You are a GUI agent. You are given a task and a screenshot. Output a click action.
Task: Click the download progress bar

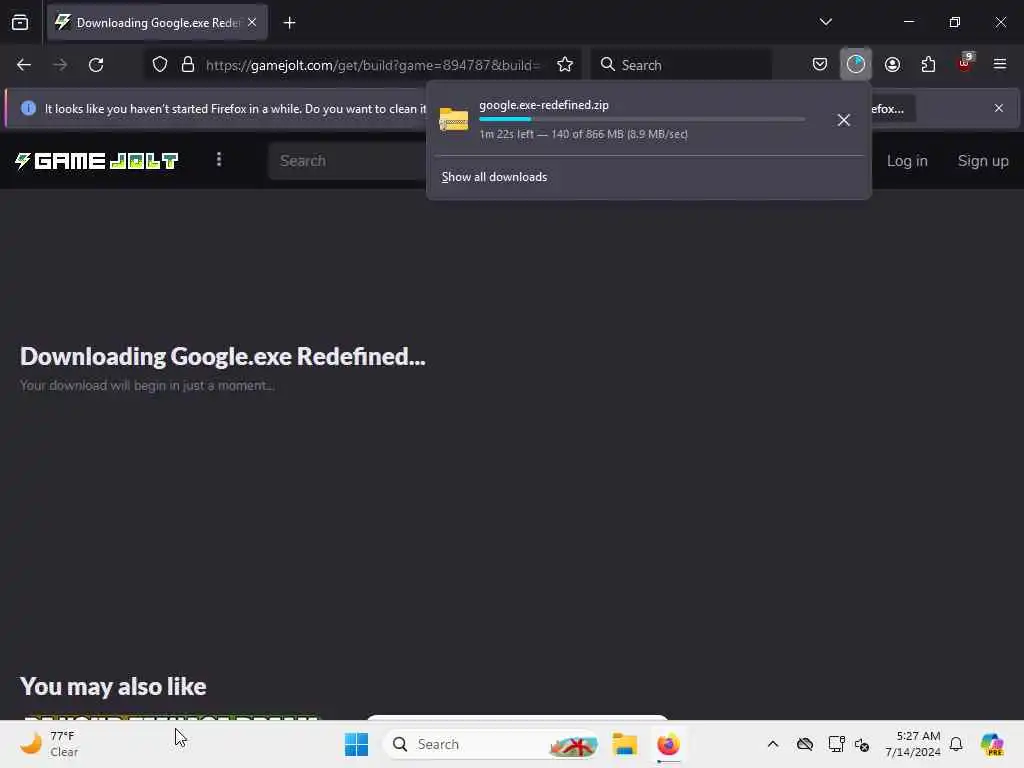tap(641, 120)
